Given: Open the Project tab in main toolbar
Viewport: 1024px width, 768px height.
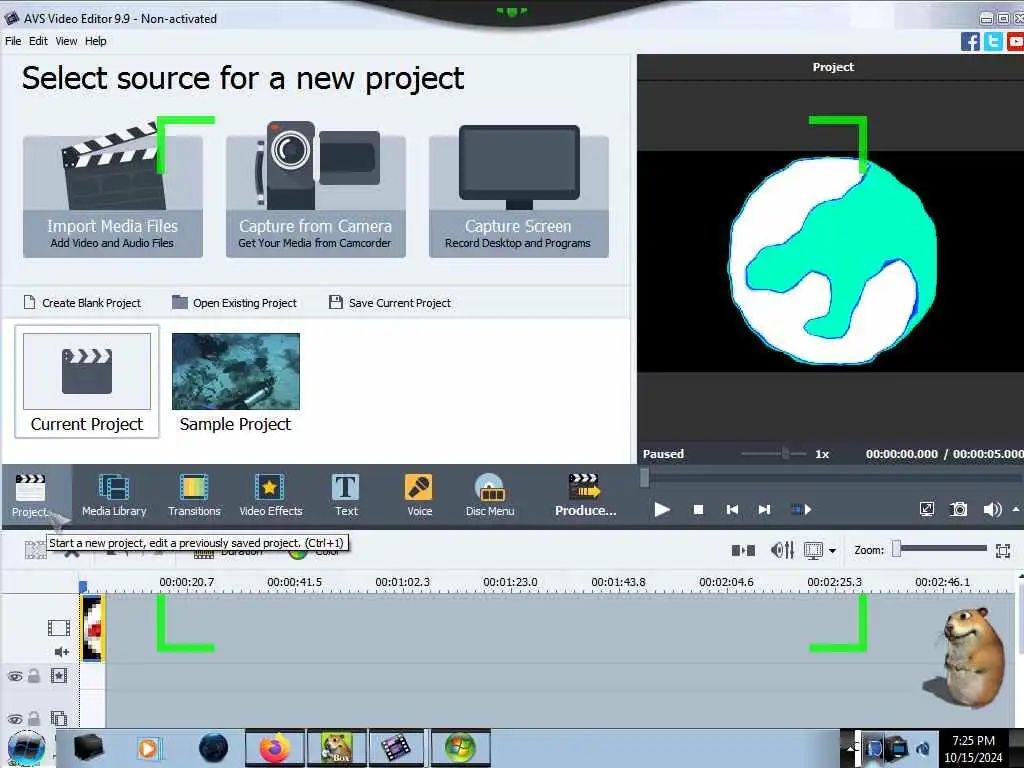Looking at the screenshot, I should point(30,496).
